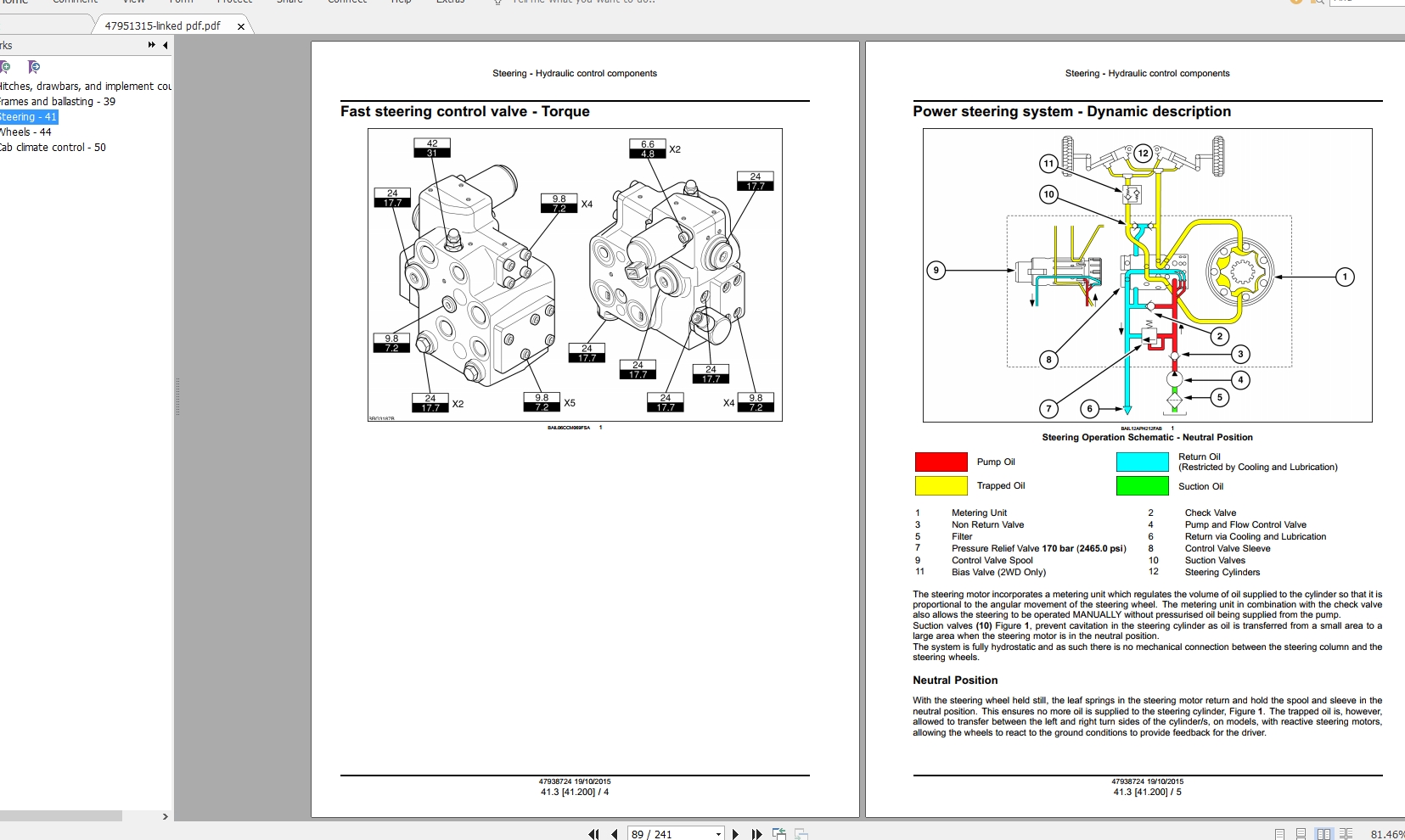Open the Frames and ballasting - 39 bookmark
The width and height of the screenshot is (1405, 840).
(x=58, y=101)
